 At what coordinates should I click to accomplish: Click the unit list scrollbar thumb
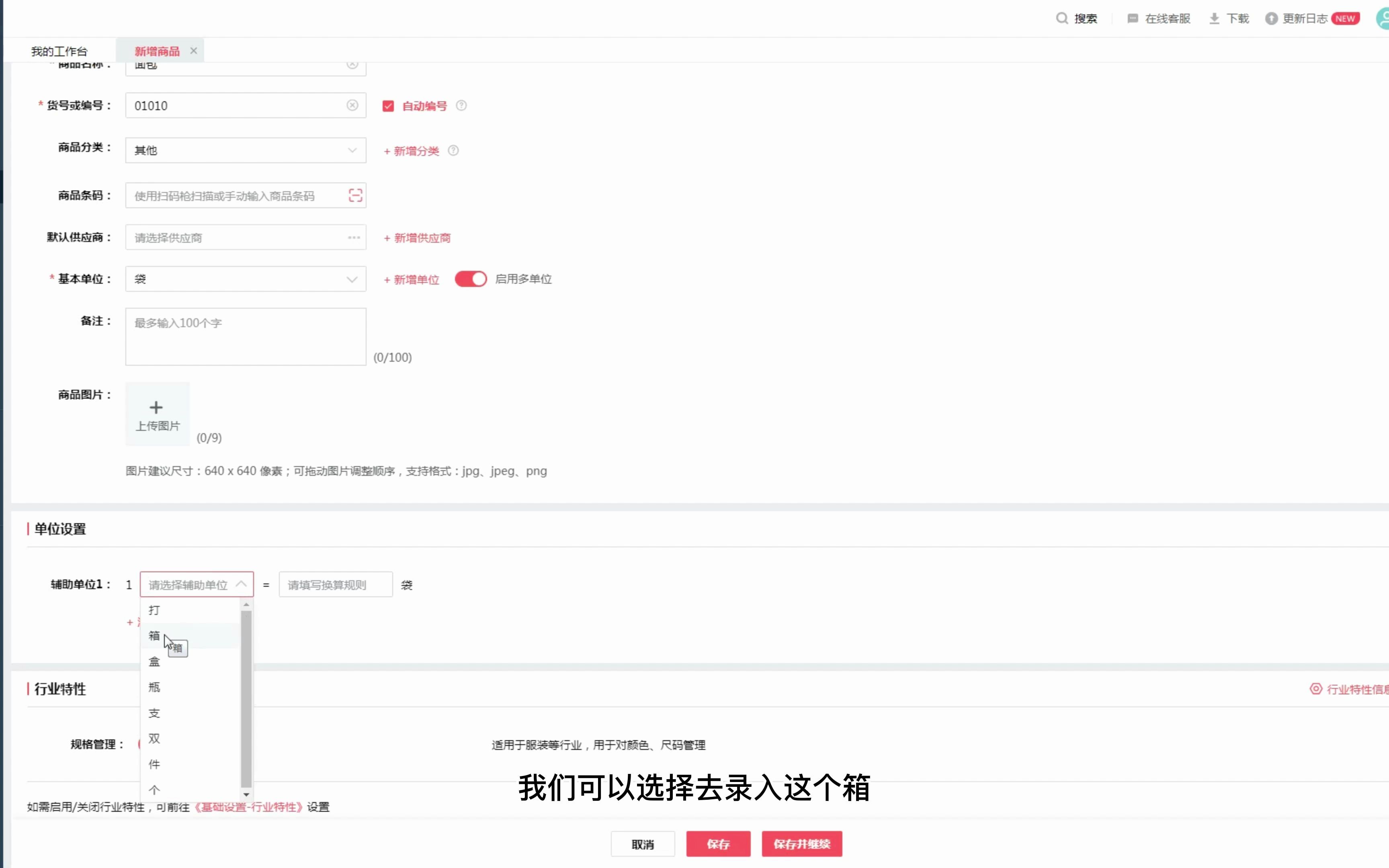coord(246,699)
